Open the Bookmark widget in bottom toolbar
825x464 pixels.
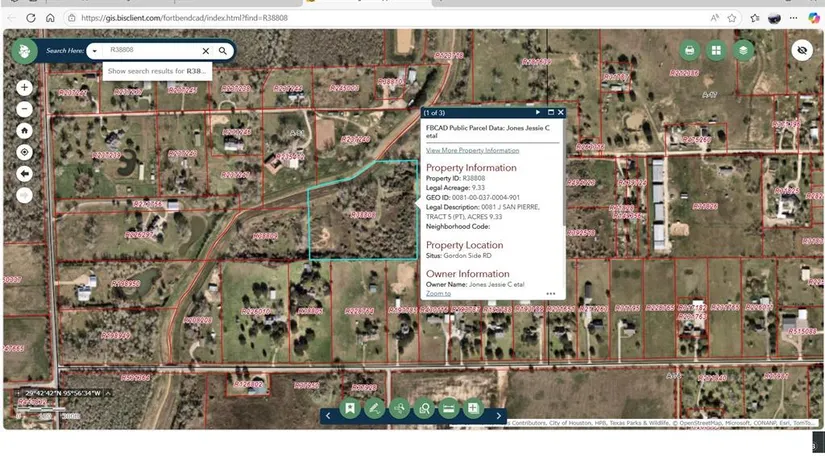click(350, 408)
